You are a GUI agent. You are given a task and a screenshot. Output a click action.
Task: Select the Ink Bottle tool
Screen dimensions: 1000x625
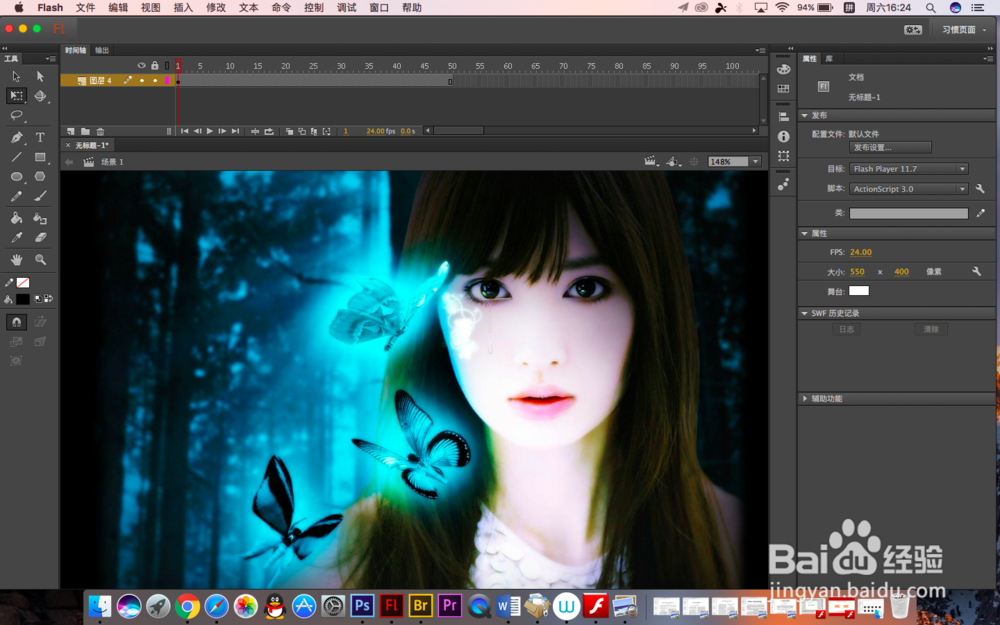point(40,218)
